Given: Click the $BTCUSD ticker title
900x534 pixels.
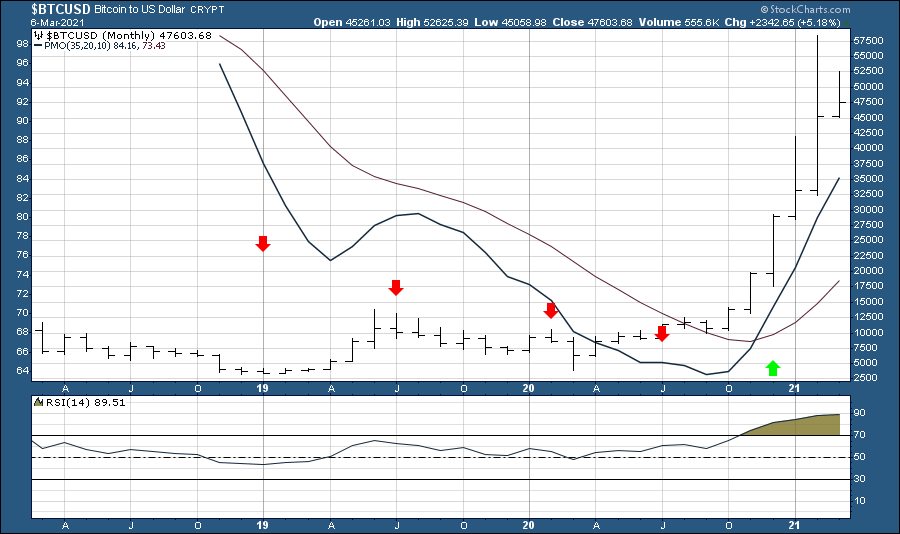Looking at the screenshot, I should (x=46, y=7).
